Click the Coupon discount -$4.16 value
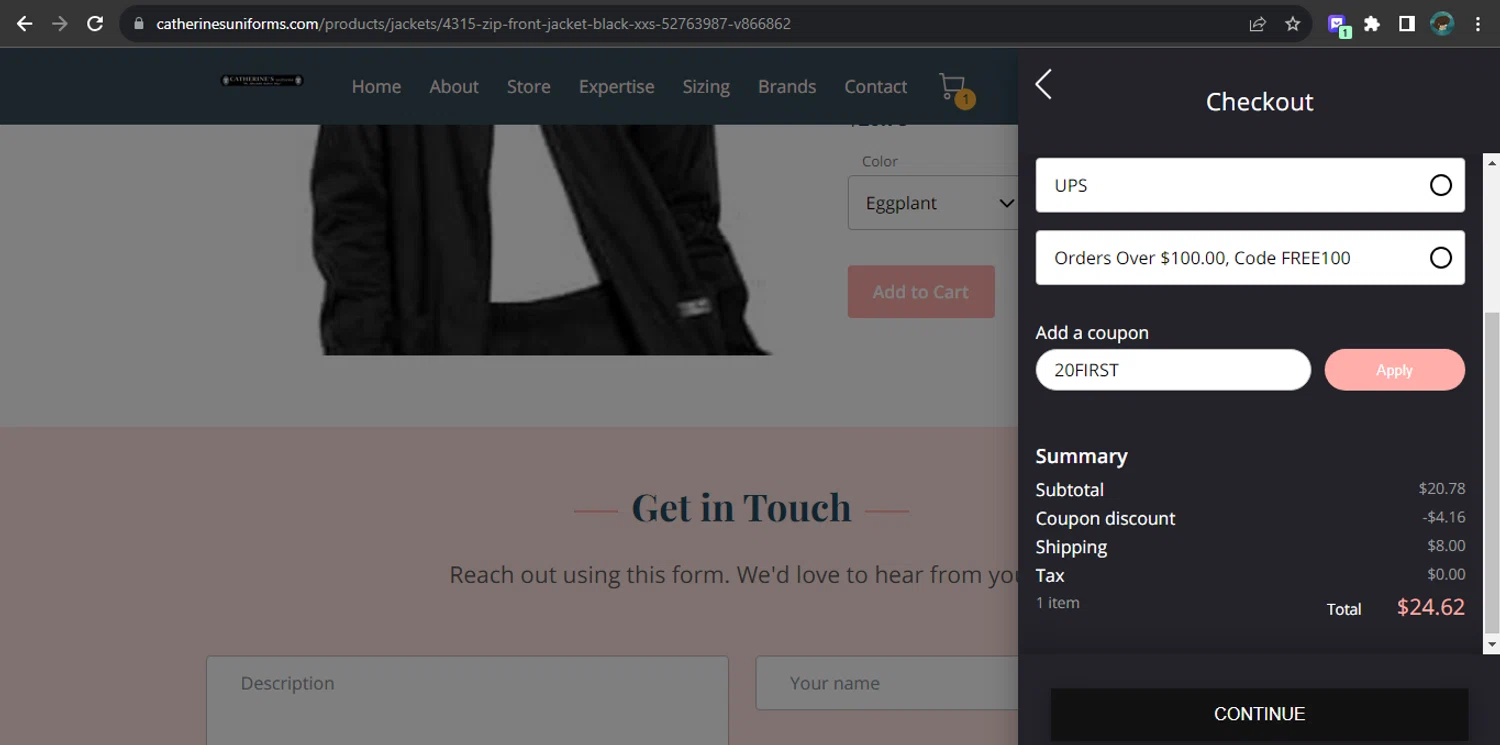The image size is (1500, 745). click(1444, 518)
